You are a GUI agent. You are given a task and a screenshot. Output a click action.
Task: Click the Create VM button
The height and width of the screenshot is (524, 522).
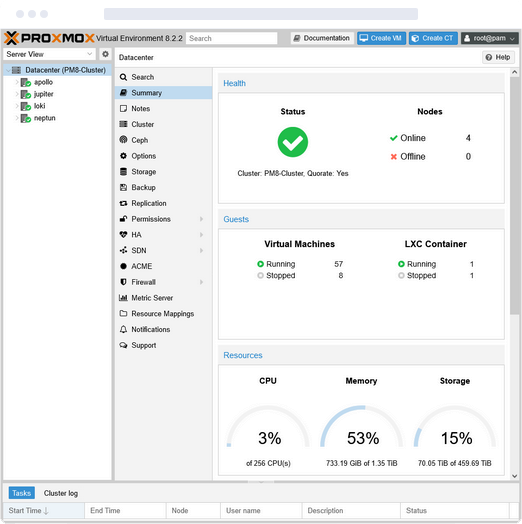(381, 38)
